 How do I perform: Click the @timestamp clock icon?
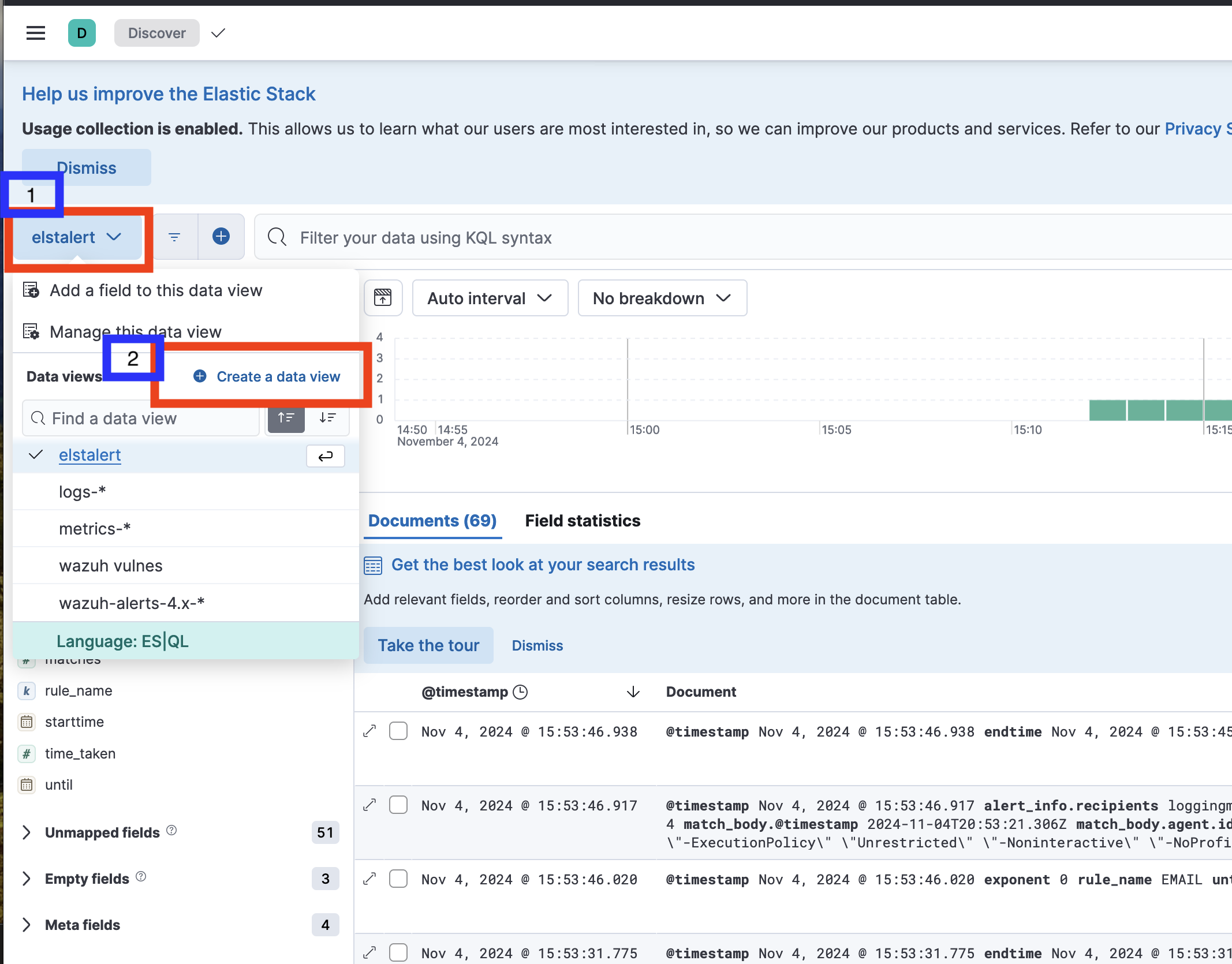pos(520,692)
